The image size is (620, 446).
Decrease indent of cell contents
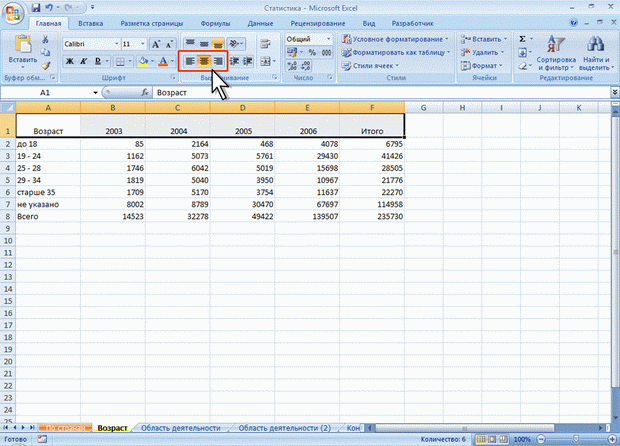point(234,61)
